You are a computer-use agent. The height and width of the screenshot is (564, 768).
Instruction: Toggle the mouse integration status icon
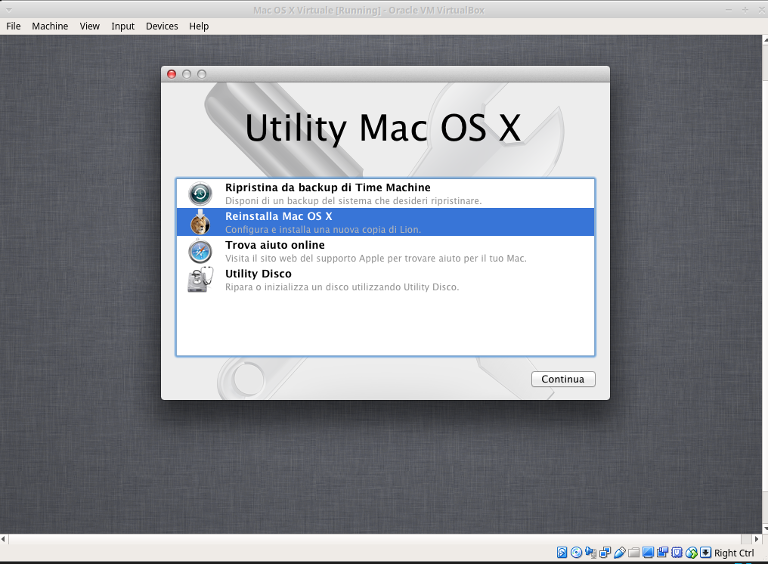[x=691, y=552]
